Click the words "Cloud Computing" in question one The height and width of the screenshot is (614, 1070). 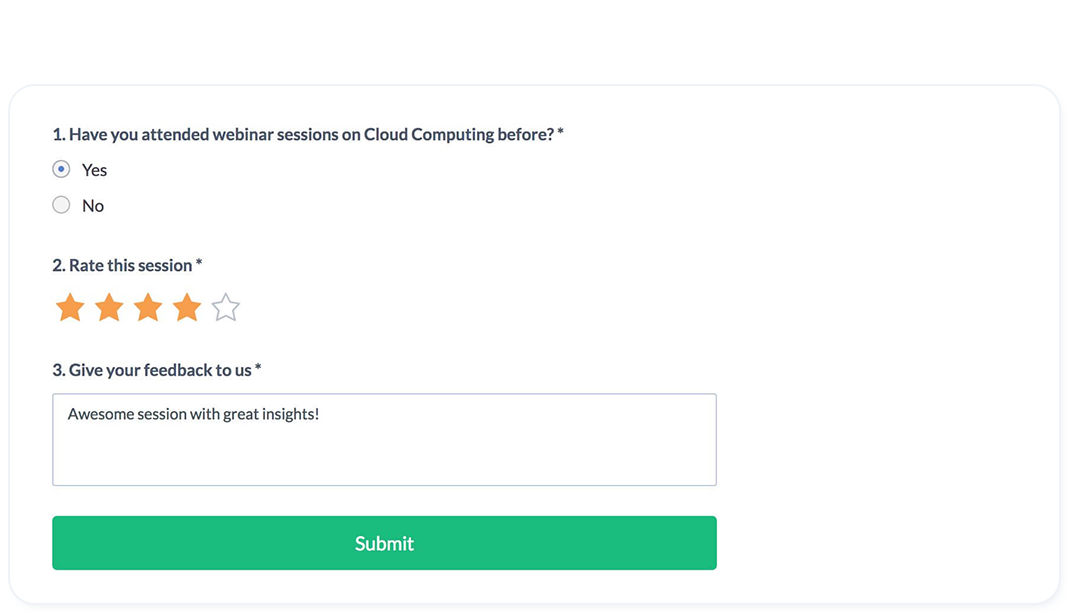click(428, 134)
